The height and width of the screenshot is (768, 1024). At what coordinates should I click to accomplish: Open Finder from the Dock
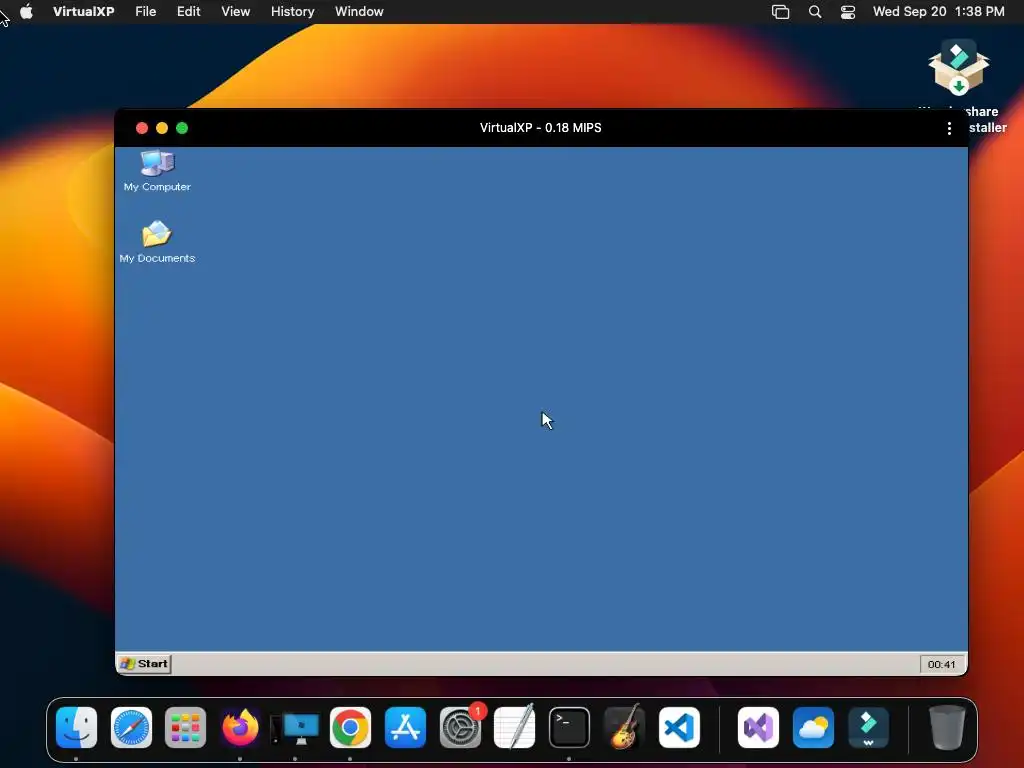pos(76,728)
